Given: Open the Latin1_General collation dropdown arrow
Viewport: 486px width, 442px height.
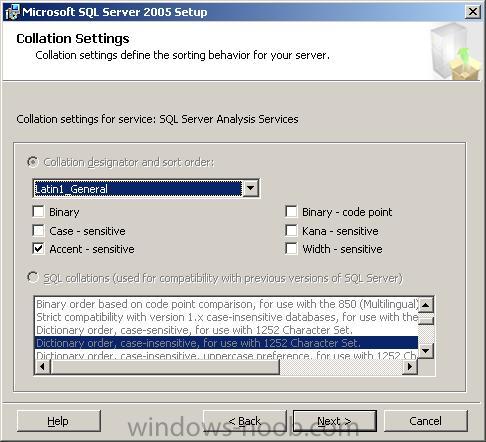Looking at the screenshot, I should [250, 189].
